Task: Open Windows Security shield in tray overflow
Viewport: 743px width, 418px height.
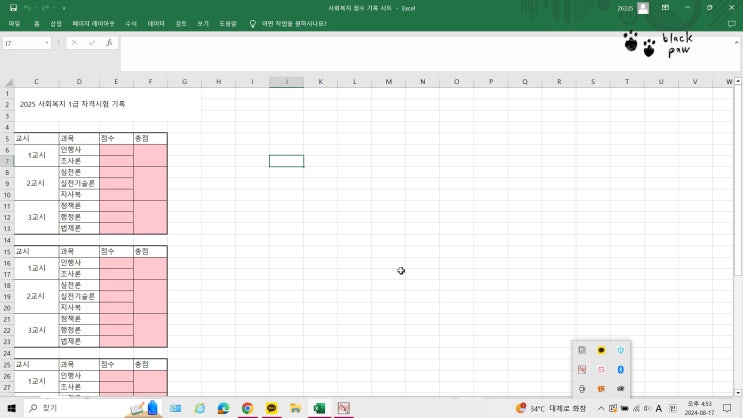Action: (x=621, y=350)
